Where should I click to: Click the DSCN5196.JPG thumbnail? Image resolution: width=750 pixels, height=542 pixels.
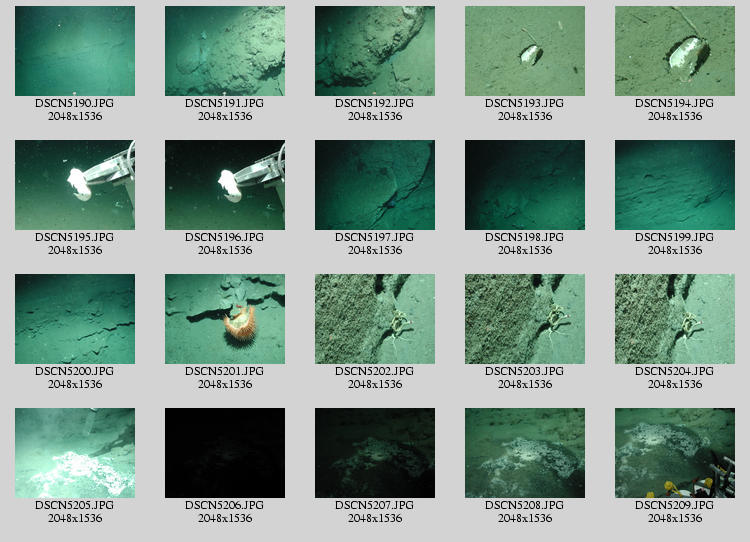225,185
